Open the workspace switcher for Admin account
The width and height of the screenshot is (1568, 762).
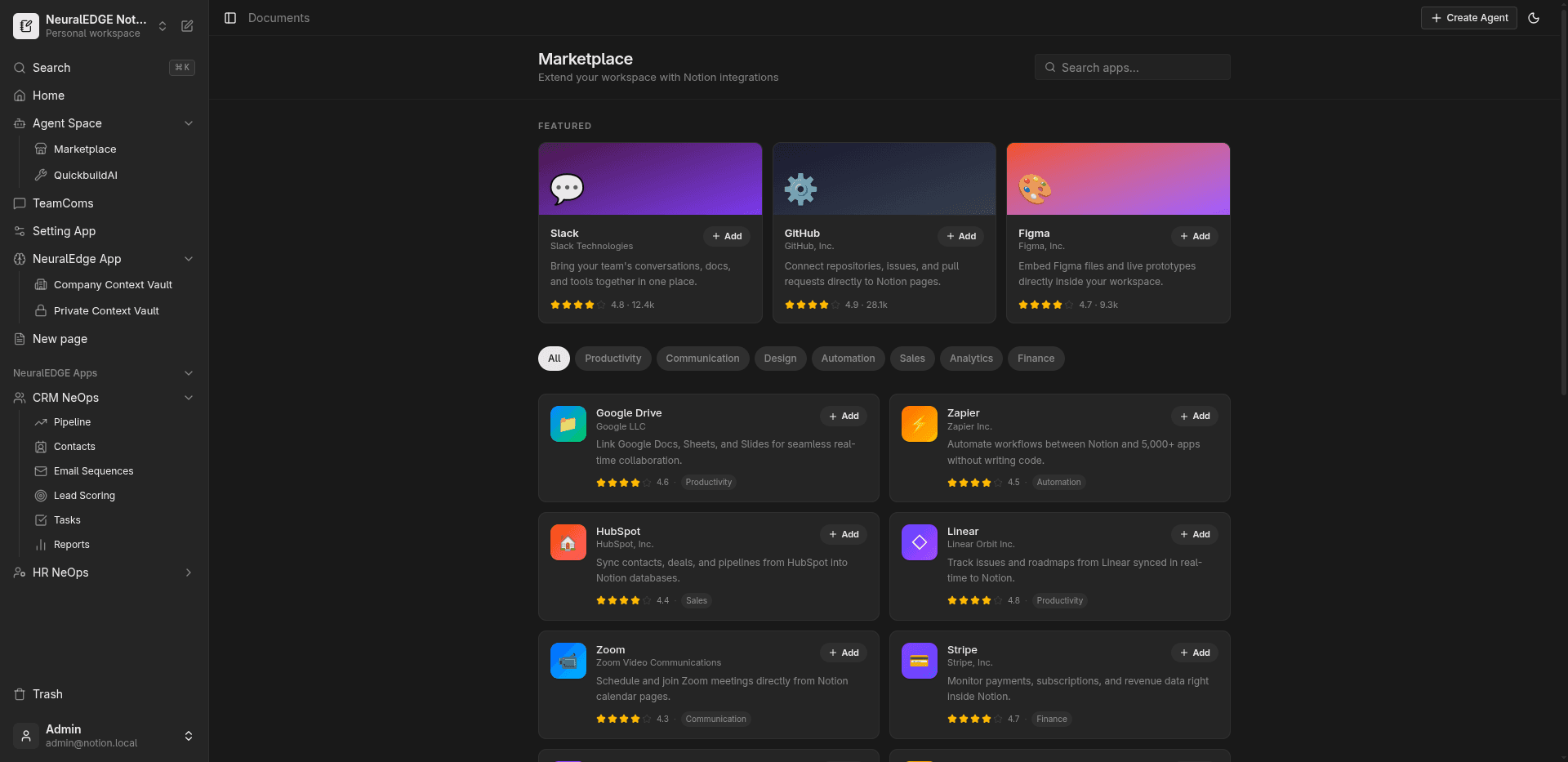pyautogui.click(x=189, y=736)
